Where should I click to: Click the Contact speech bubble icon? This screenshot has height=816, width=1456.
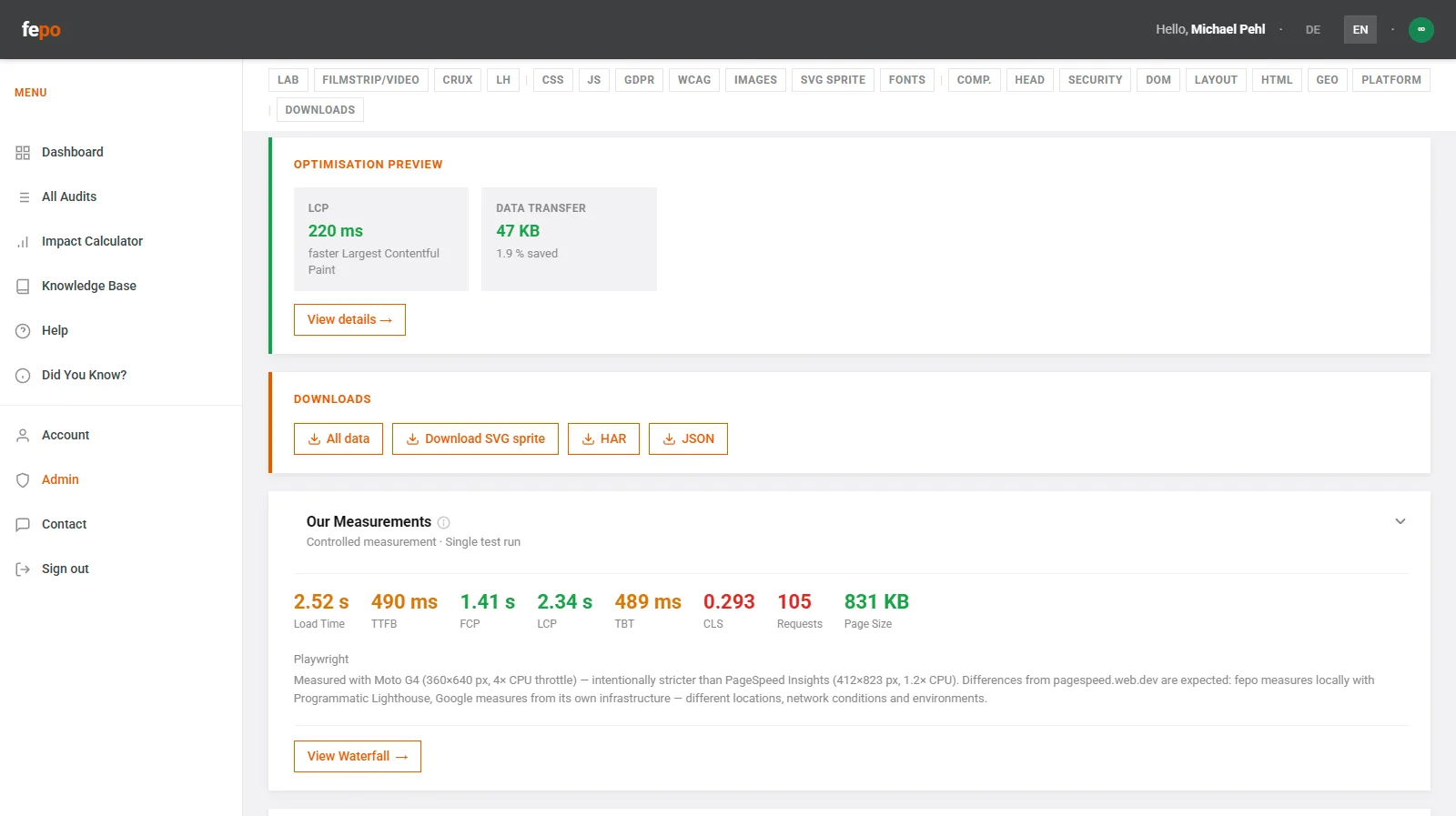pos(23,525)
